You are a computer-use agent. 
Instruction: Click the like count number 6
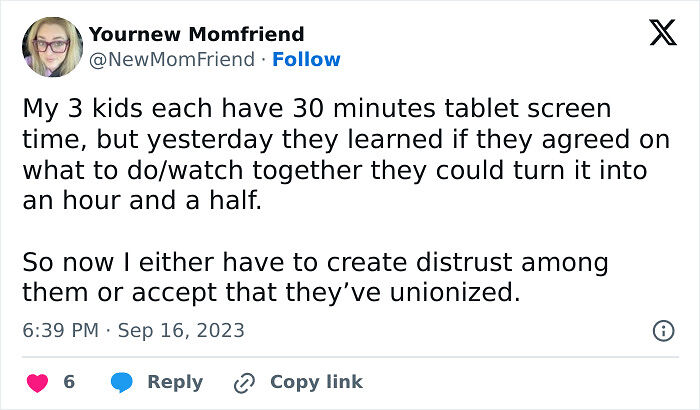tap(69, 382)
